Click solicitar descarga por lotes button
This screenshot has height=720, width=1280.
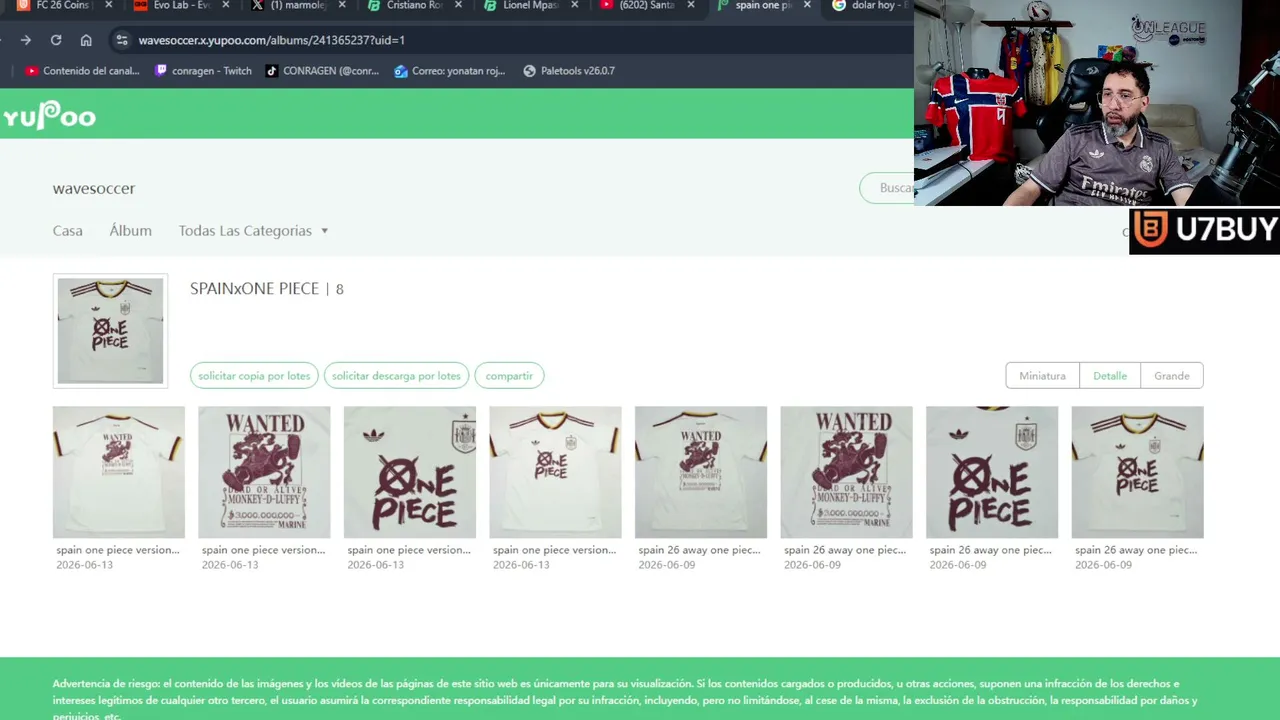[x=396, y=376]
